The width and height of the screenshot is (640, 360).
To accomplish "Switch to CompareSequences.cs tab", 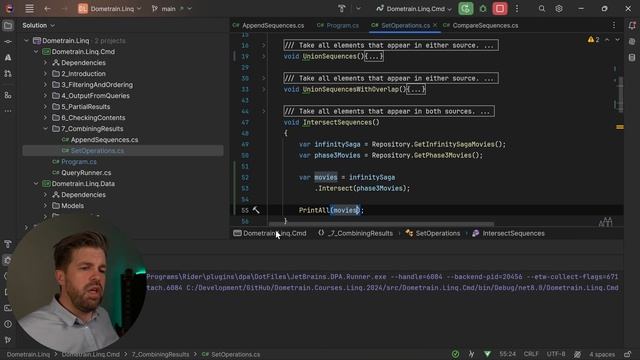I will pos(481,25).
